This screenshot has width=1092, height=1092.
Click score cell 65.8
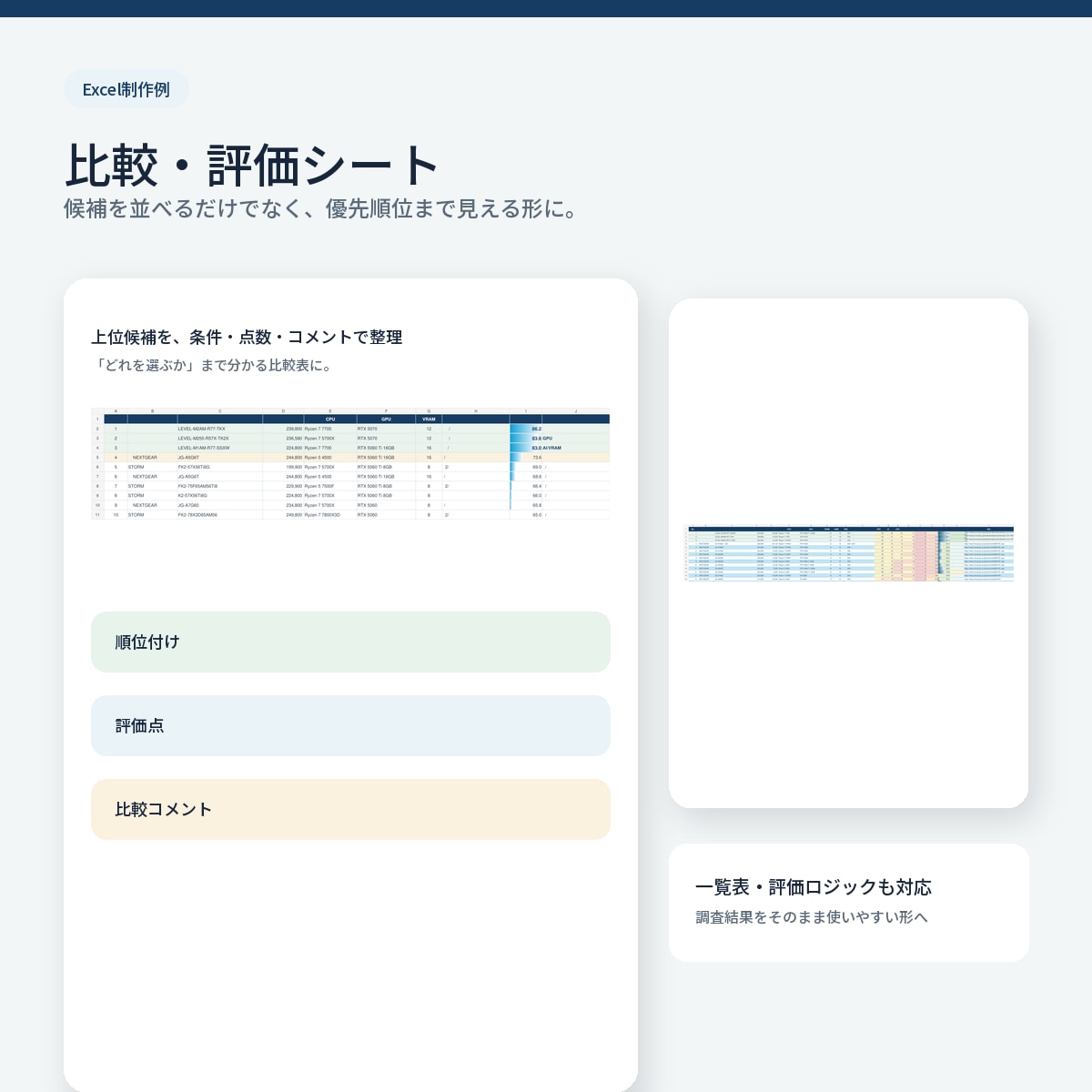pos(537,505)
